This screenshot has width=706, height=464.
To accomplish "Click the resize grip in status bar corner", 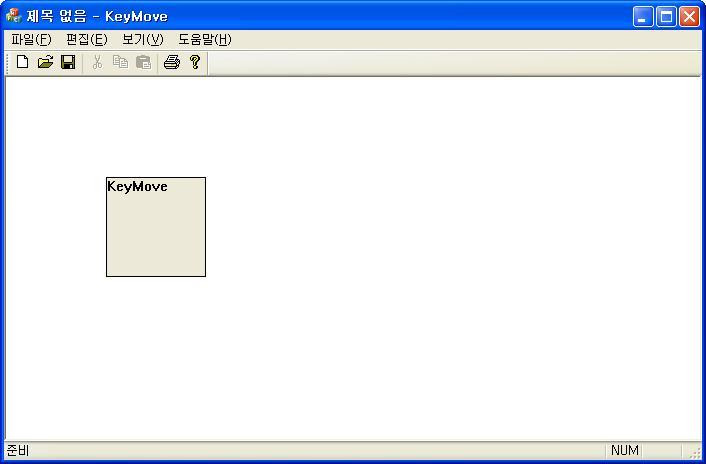I will point(695,452).
